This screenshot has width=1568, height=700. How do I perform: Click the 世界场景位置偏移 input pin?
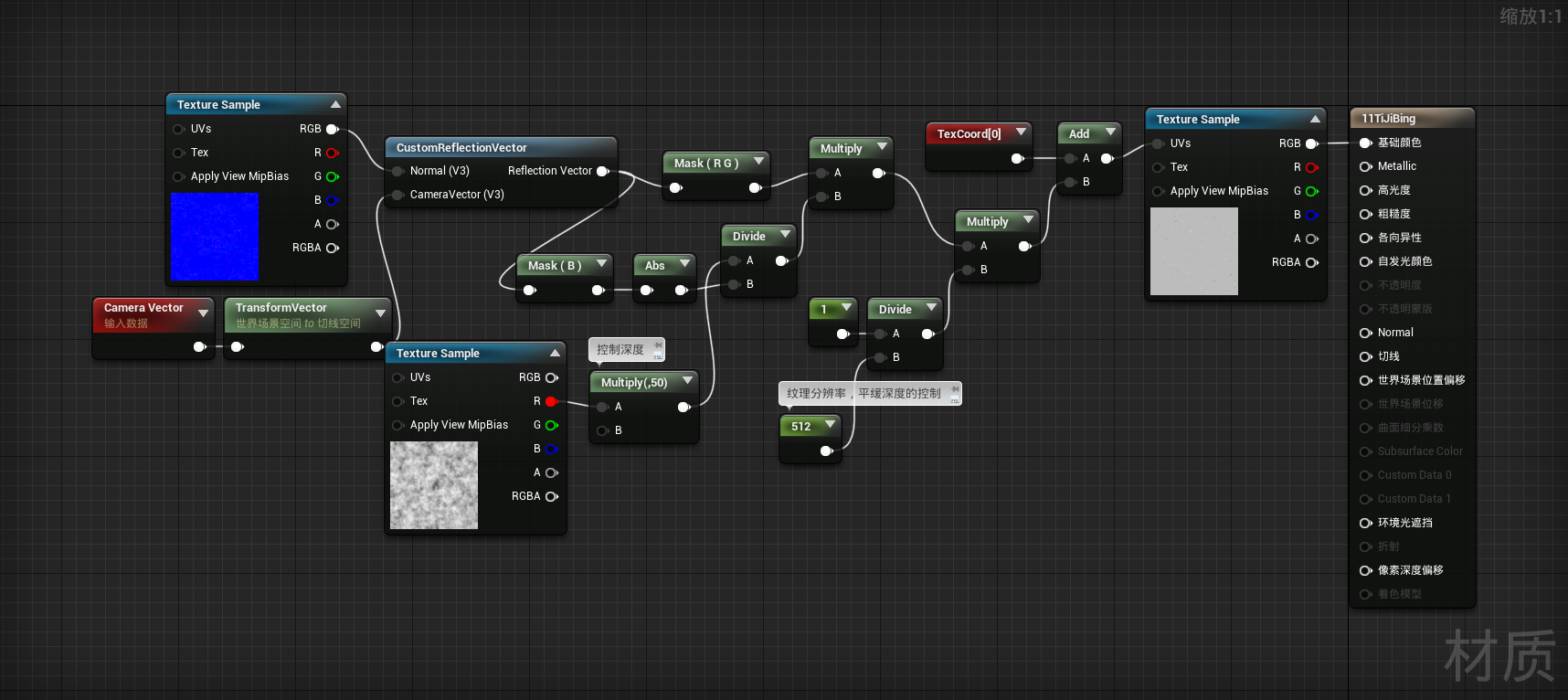point(1366,380)
